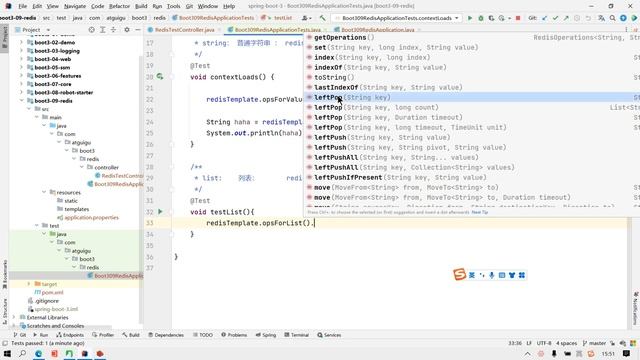Image resolution: width=640 pixels, height=360 pixels.
Task: Open the Spring tool window
Action: point(266,335)
